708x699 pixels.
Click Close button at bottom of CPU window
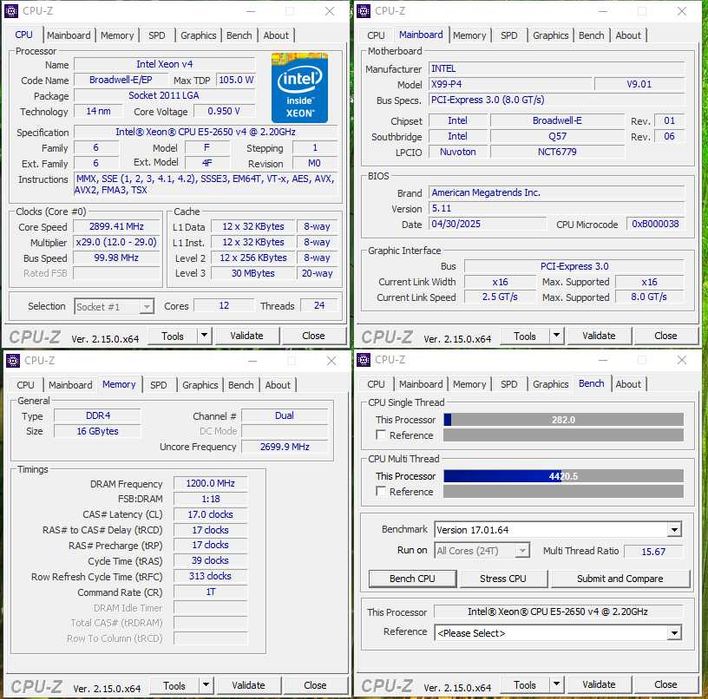pos(313,336)
